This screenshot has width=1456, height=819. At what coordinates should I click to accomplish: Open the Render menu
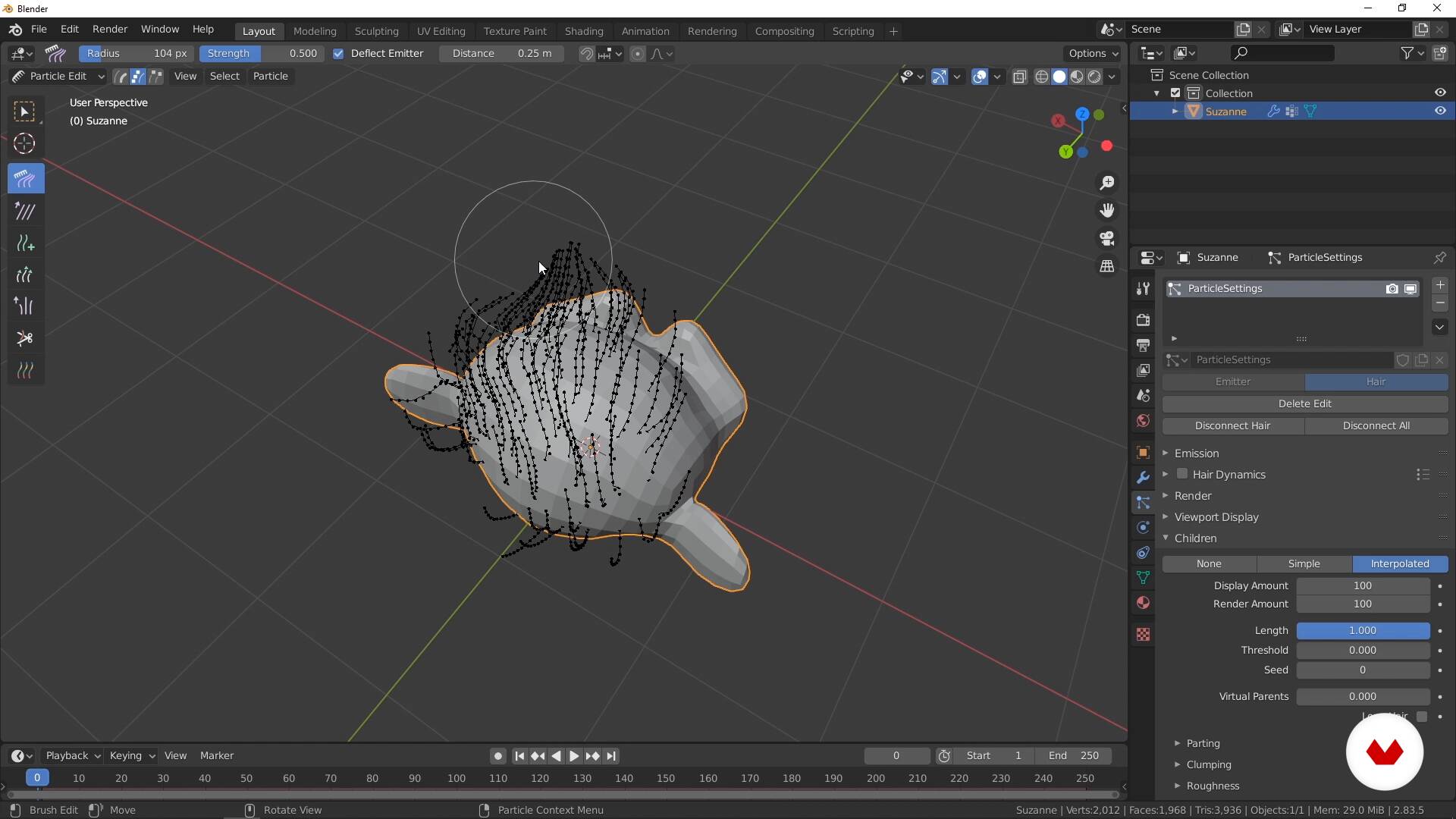click(110, 29)
